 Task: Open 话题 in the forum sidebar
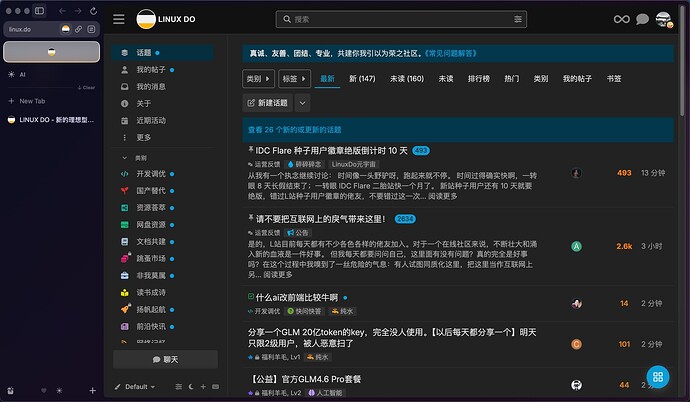pyautogui.click(x=163, y=53)
